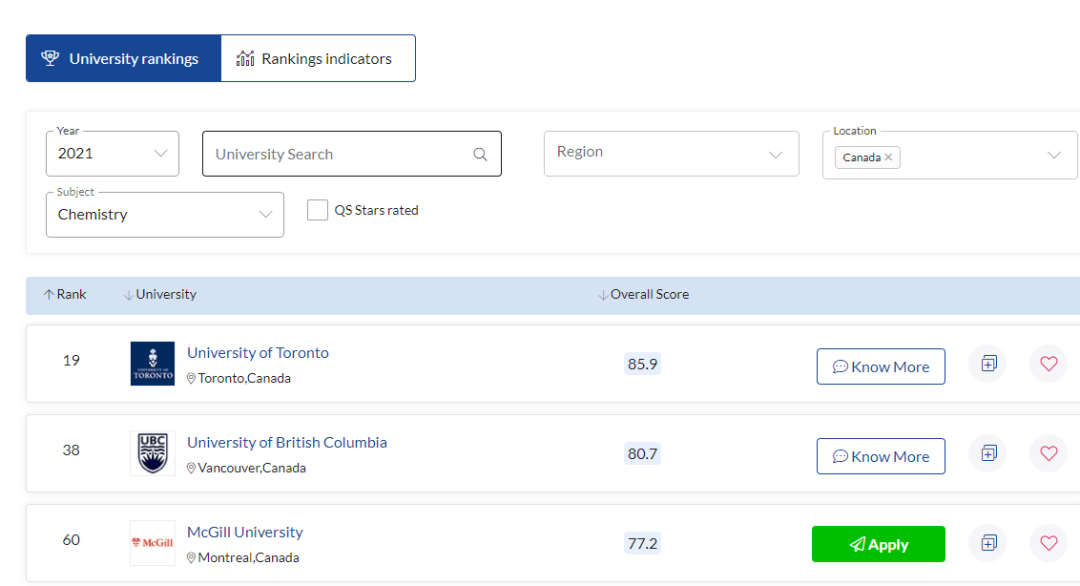Click heart icon for McGill University
1080x586 pixels.
(x=1048, y=543)
